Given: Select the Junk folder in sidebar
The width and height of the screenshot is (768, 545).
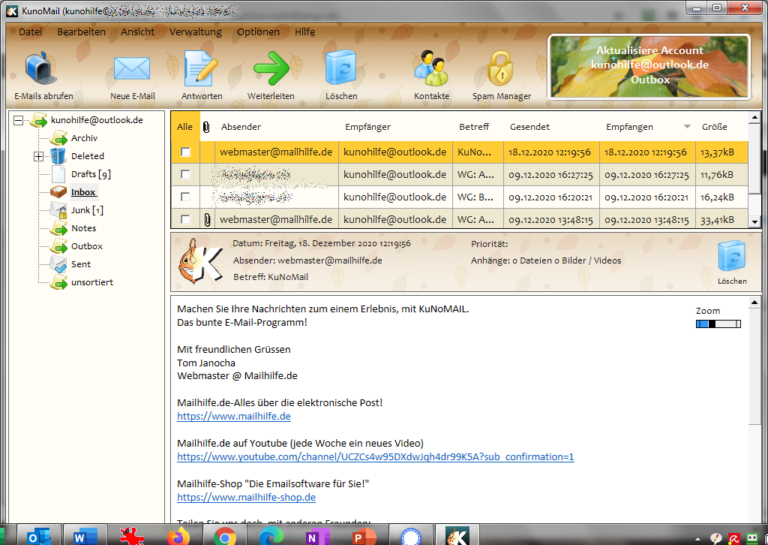Looking at the screenshot, I should [84, 210].
